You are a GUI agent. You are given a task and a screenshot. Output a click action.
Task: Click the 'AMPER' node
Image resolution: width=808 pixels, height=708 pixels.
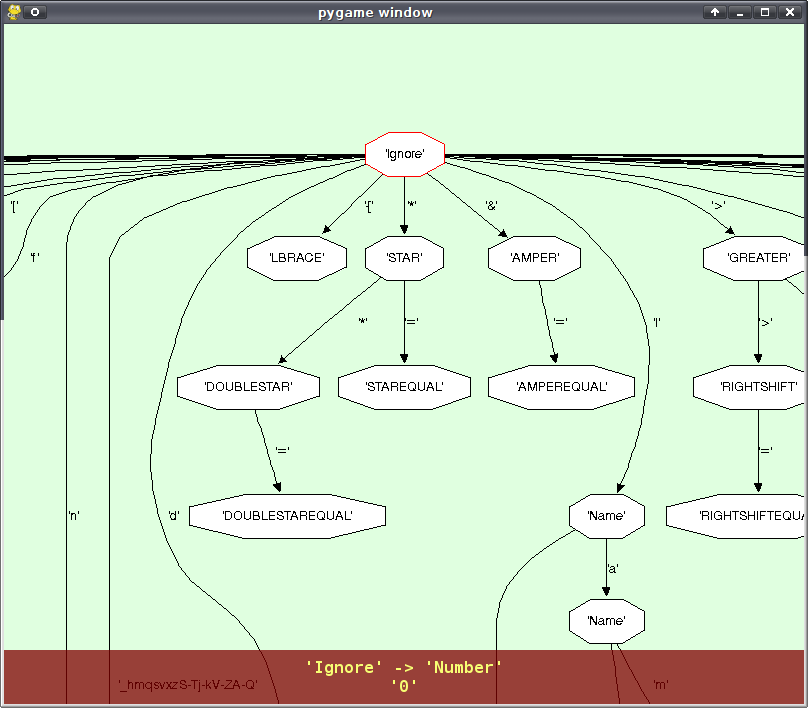(x=534, y=258)
